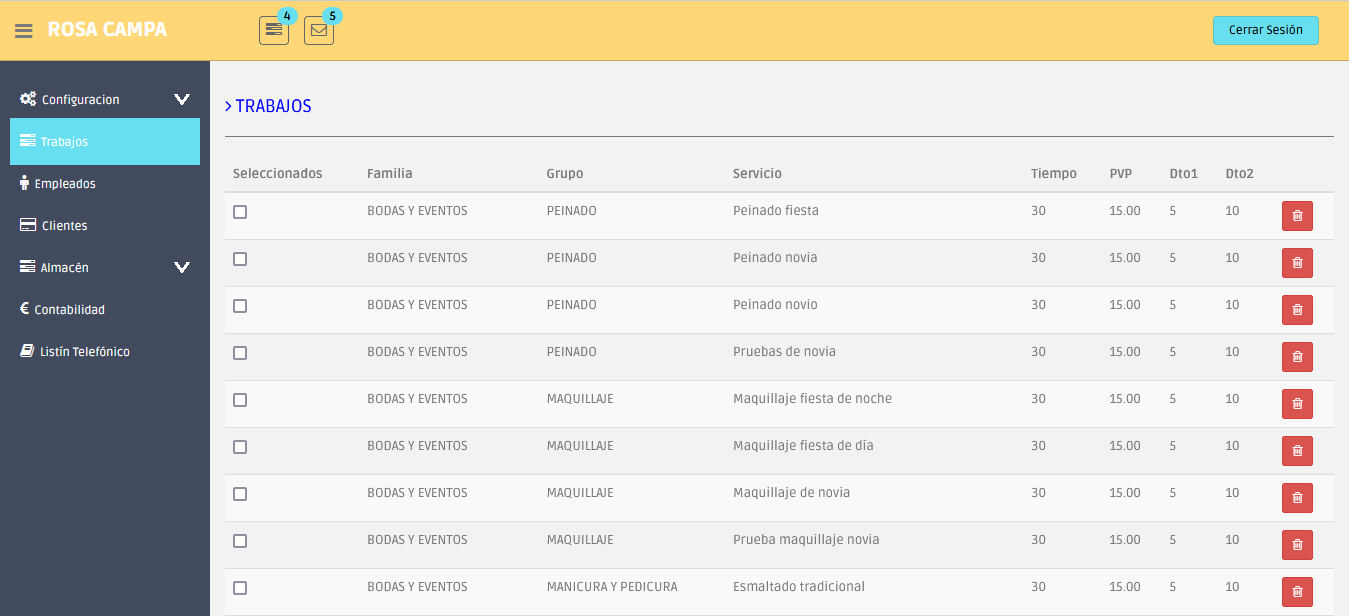Click the Servicio column header
Screen dimensions: 1349x616
coord(757,174)
